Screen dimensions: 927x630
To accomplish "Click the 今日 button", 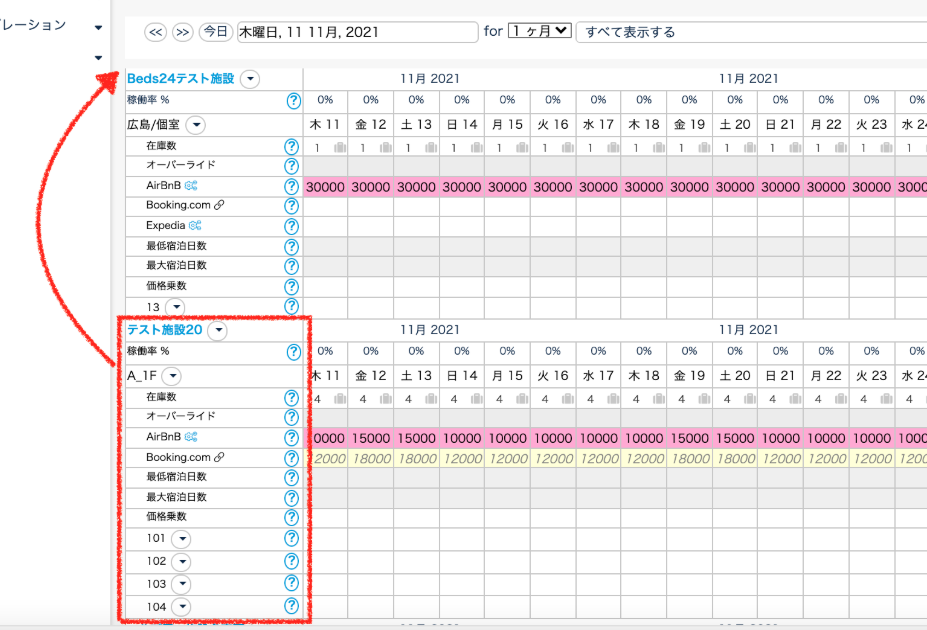I will [215, 32].
